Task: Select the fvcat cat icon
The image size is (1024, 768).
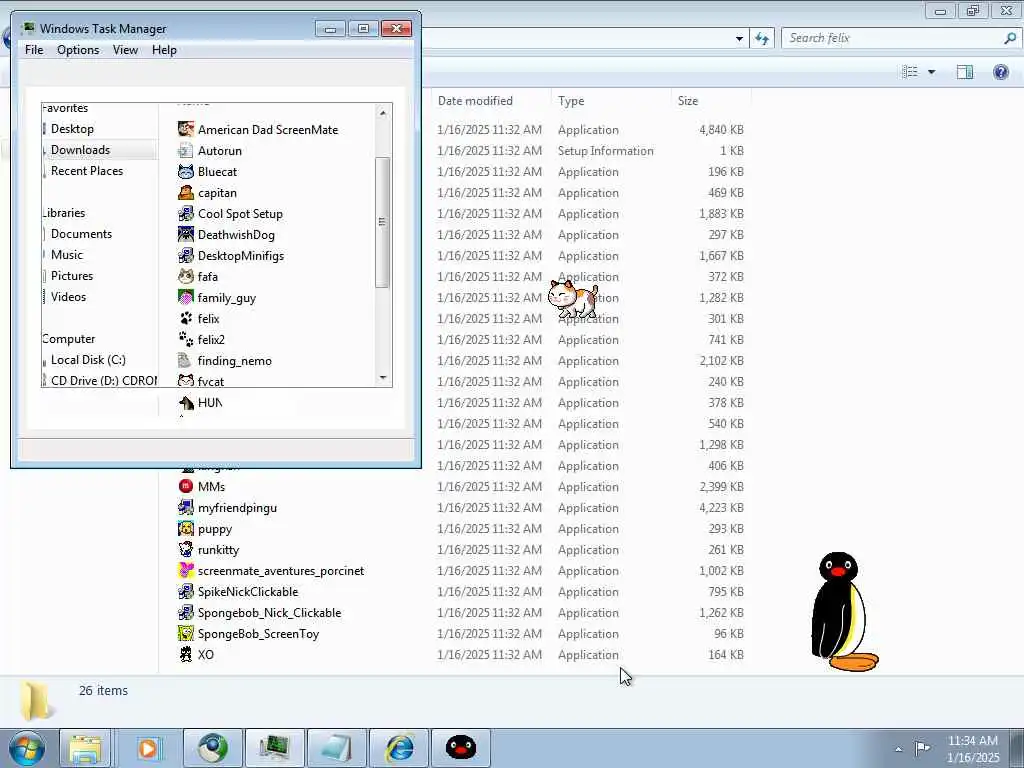Action: click(186, 380)
